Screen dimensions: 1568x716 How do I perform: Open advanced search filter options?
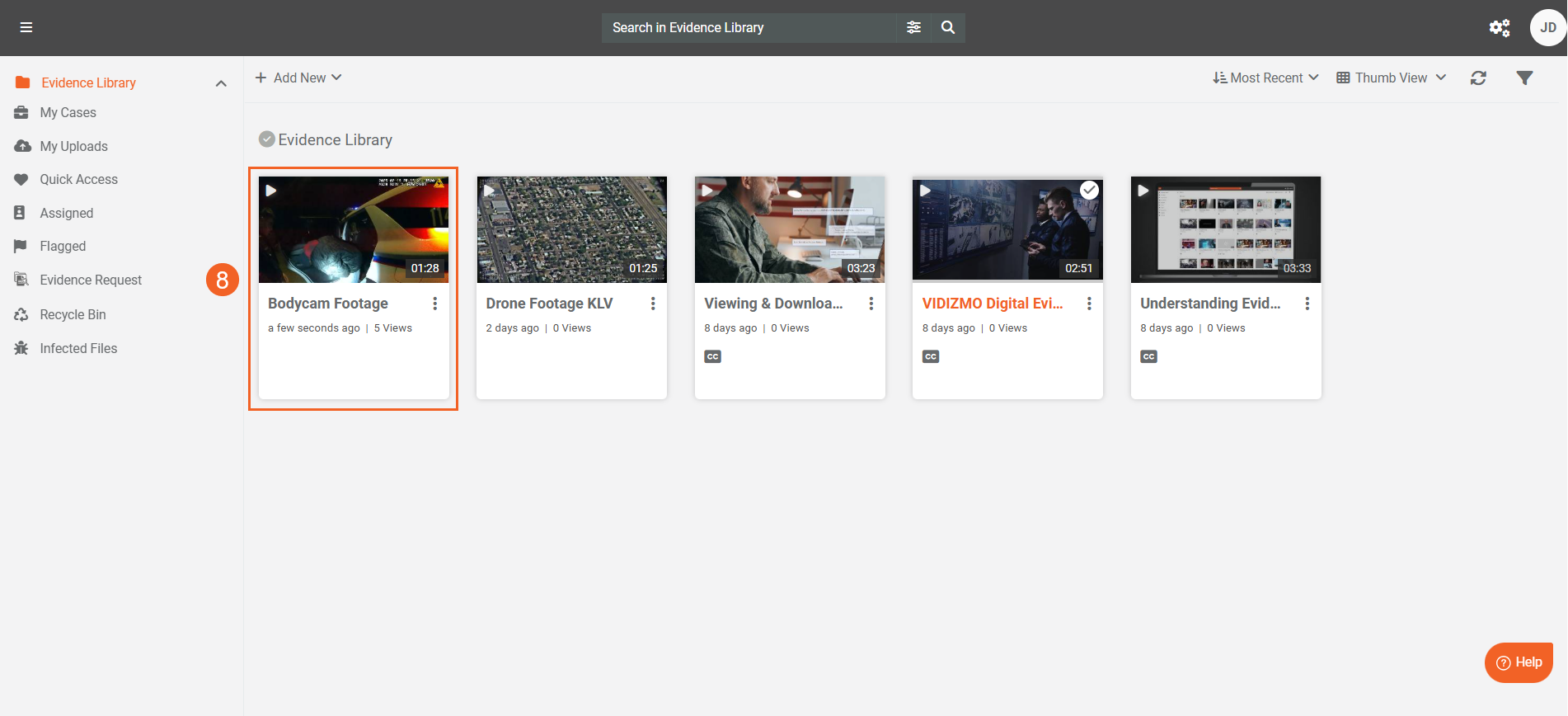coord(913,27)
